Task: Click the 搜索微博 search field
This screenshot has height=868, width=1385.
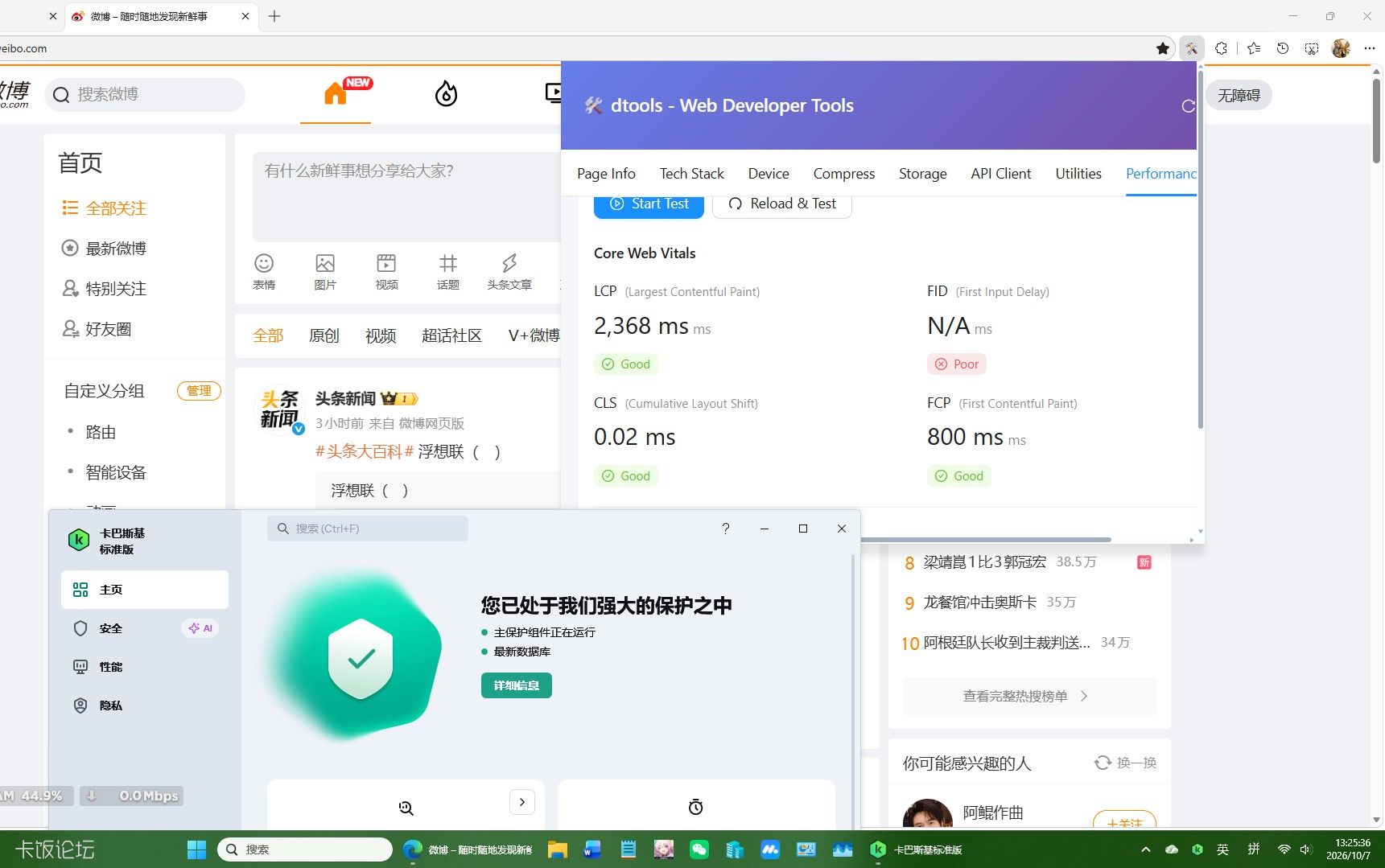Action: coord(145,95)
